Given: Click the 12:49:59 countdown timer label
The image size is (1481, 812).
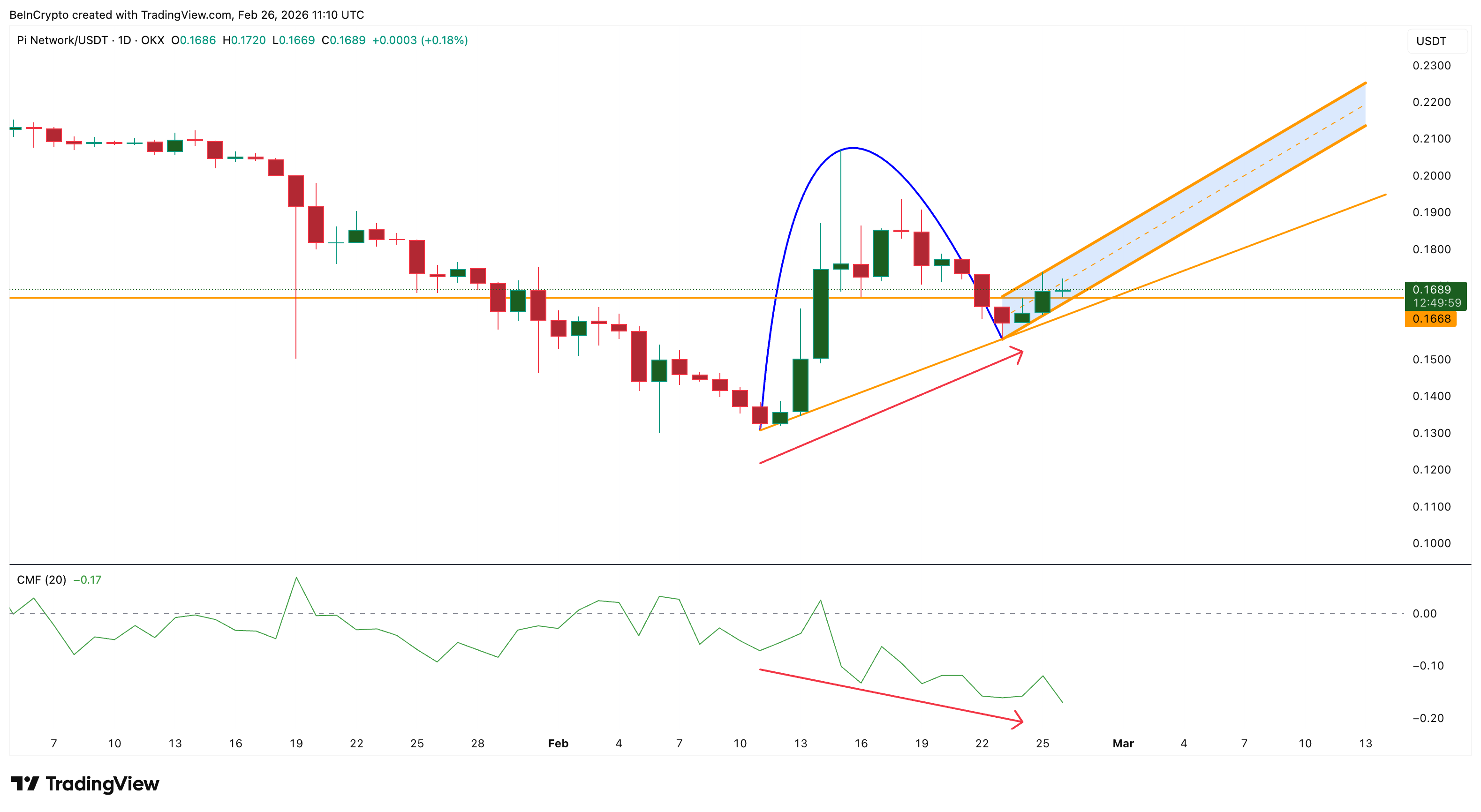Looking at the screenshot, I should [1437, 303].
